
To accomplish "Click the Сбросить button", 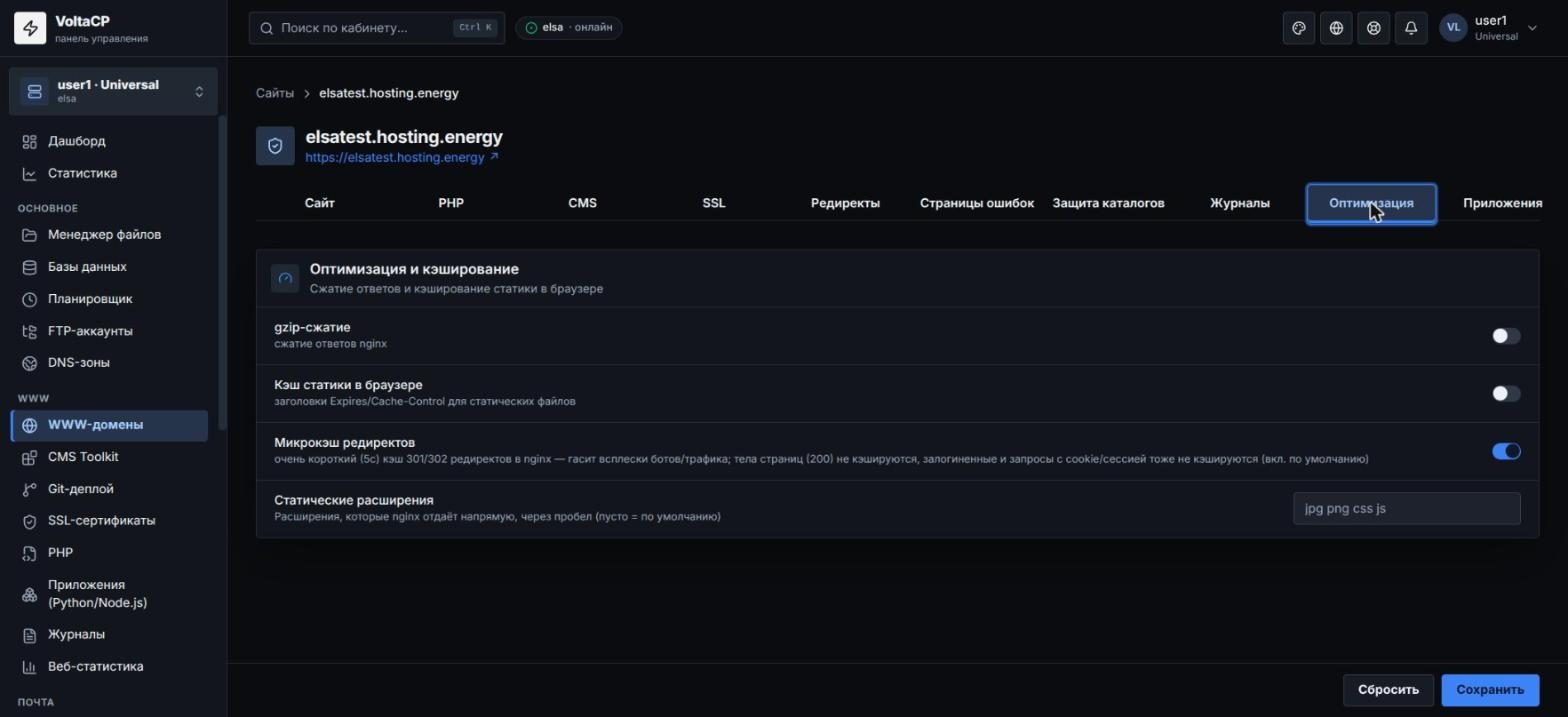I will tap(1388, 690).
